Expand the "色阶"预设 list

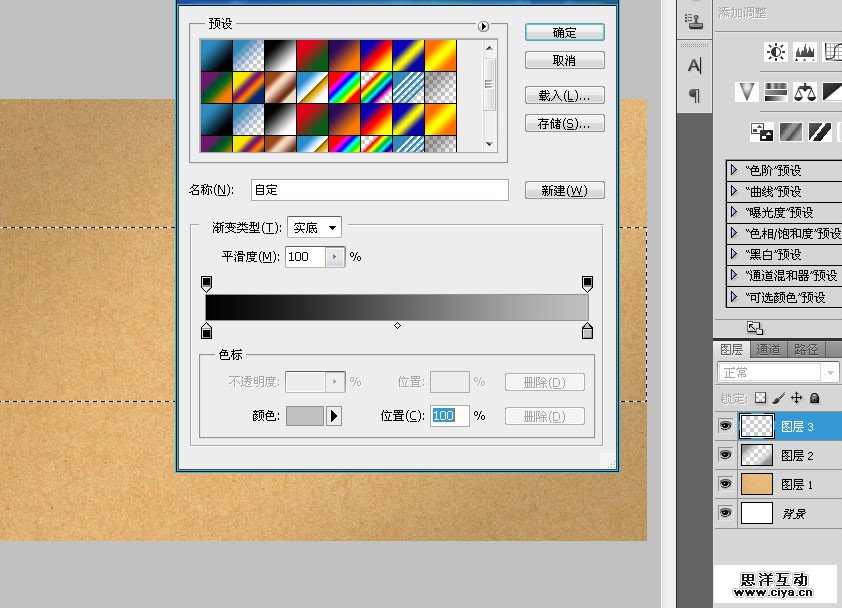point(734,170)
